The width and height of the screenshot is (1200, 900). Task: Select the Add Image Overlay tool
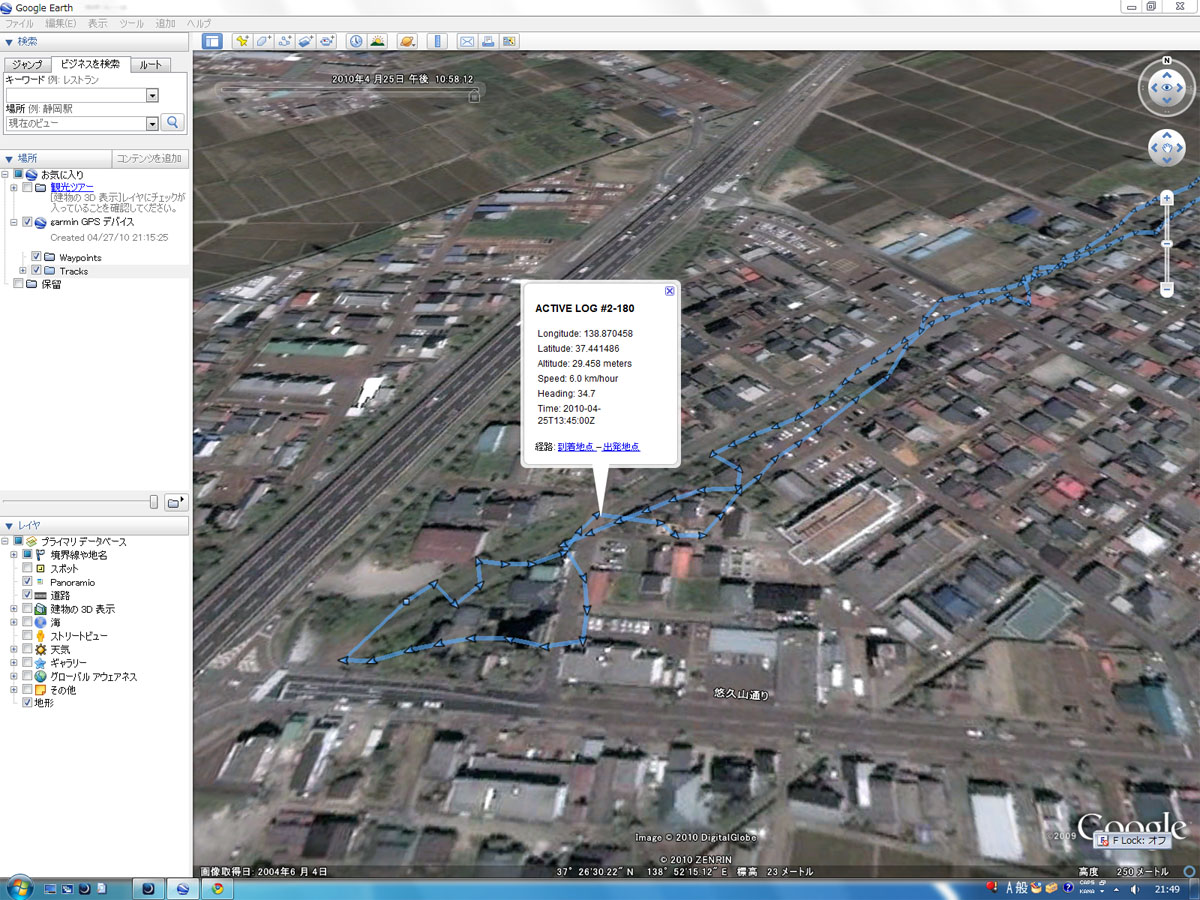305,41
